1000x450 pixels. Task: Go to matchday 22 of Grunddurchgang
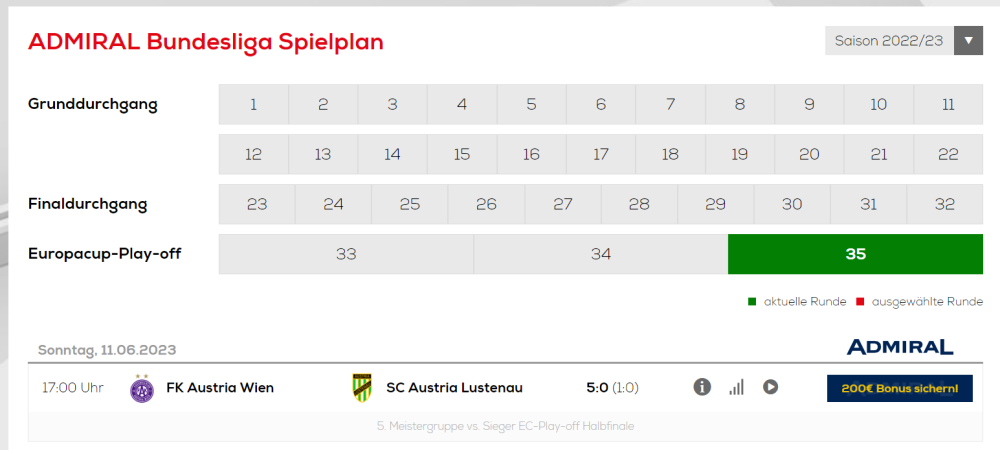(948, 154)
